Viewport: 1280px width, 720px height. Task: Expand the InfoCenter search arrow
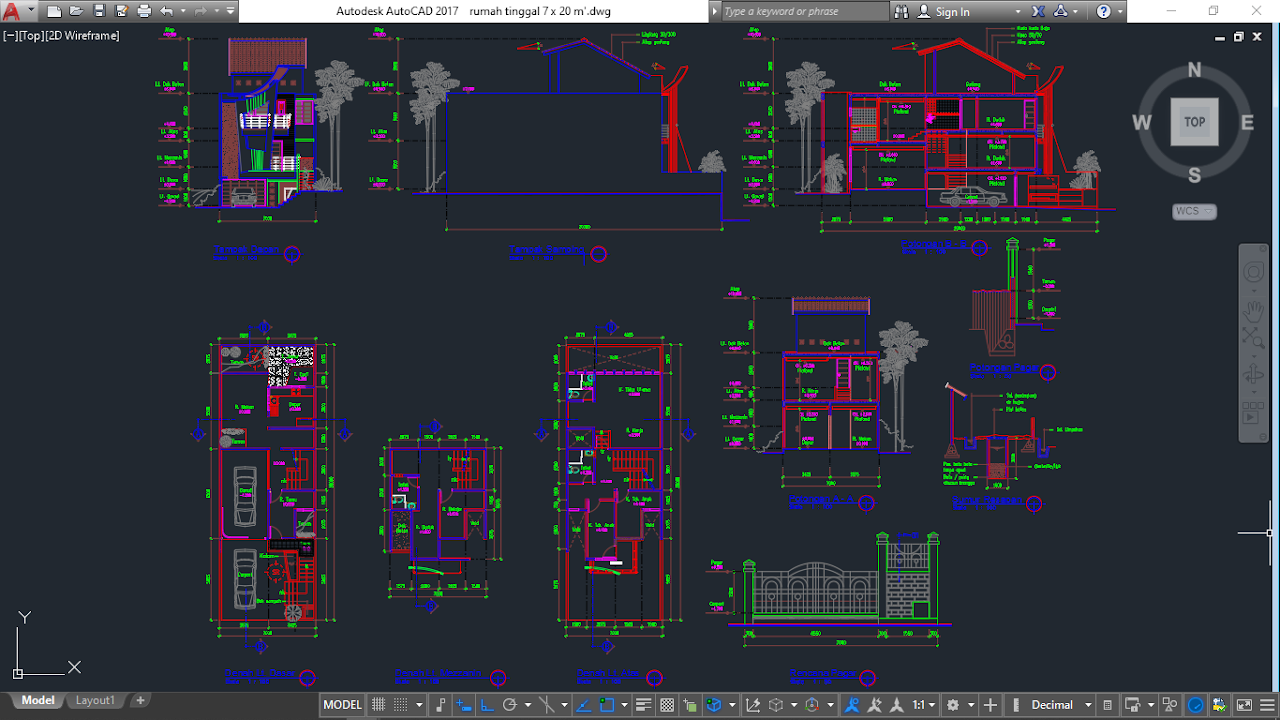(x=714, y=11)
